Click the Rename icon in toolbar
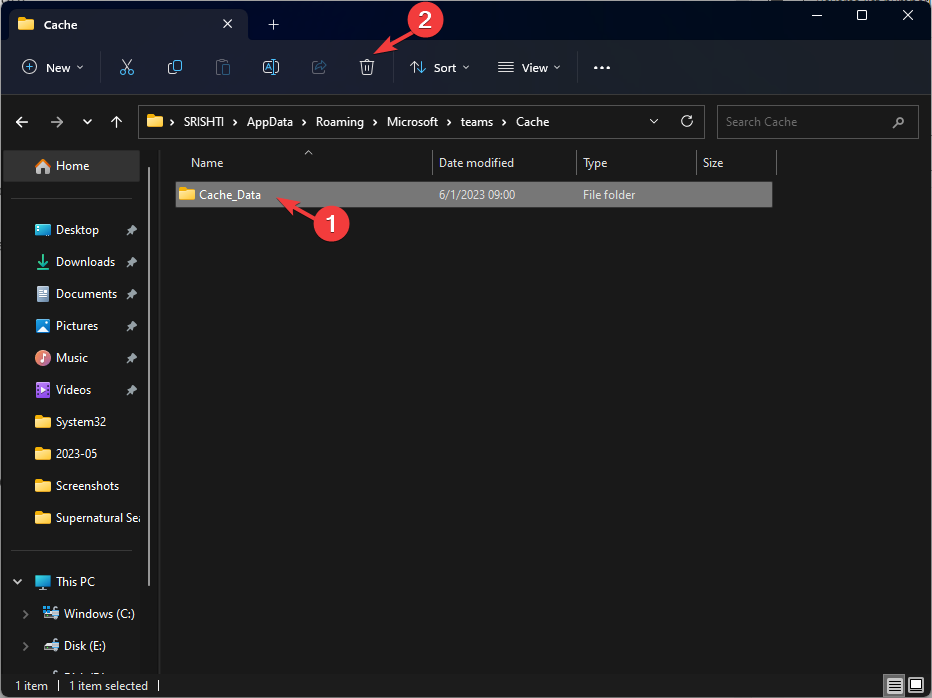The width and height of the screenshot is (932, 698). [271, 67]
